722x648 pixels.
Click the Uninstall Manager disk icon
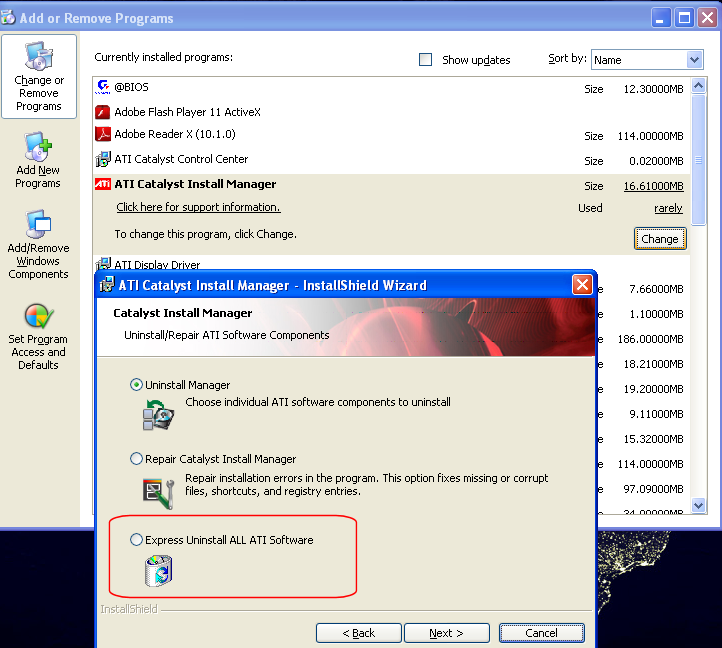point(158,414)
